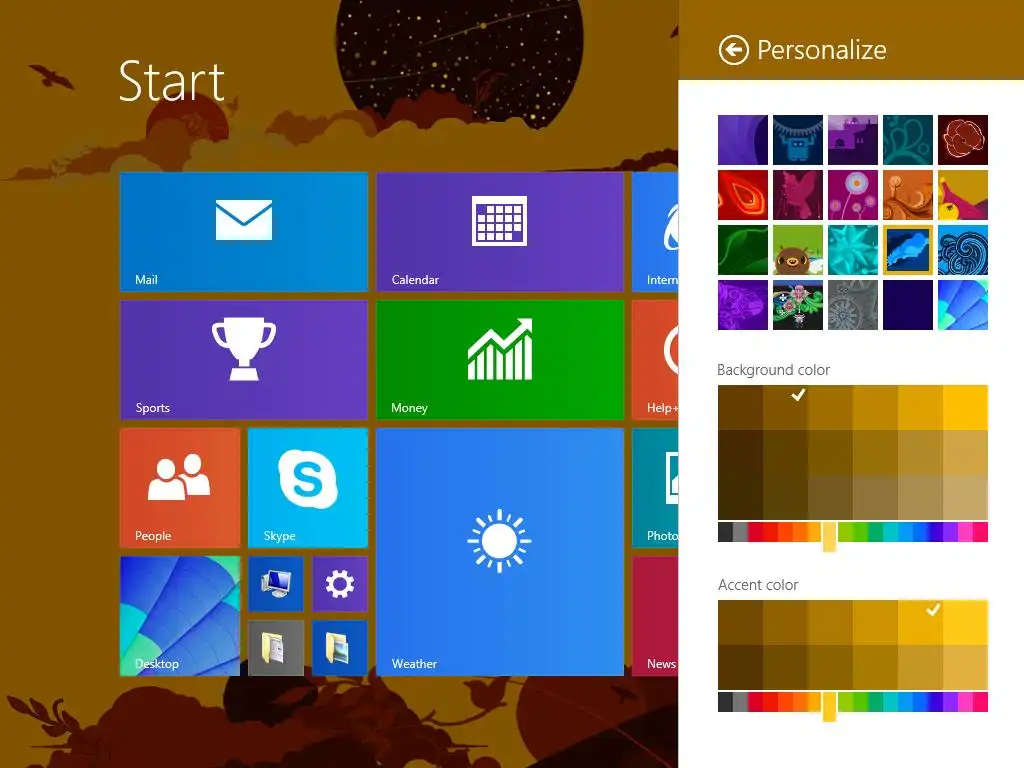Choose the purple swirl background thumbnail

click(743, 140)
